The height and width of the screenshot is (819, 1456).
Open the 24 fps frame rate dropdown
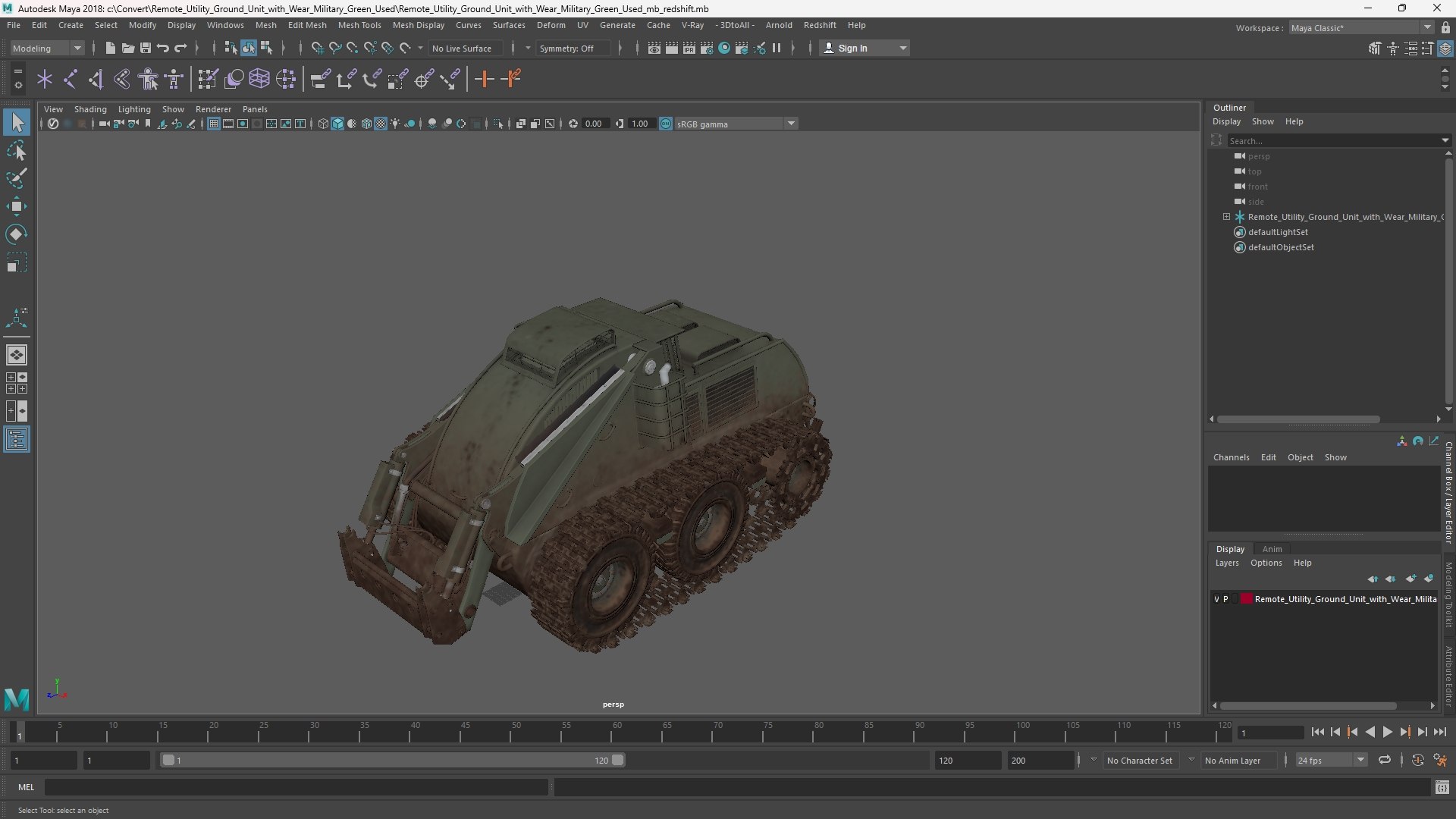point(1331,760)
